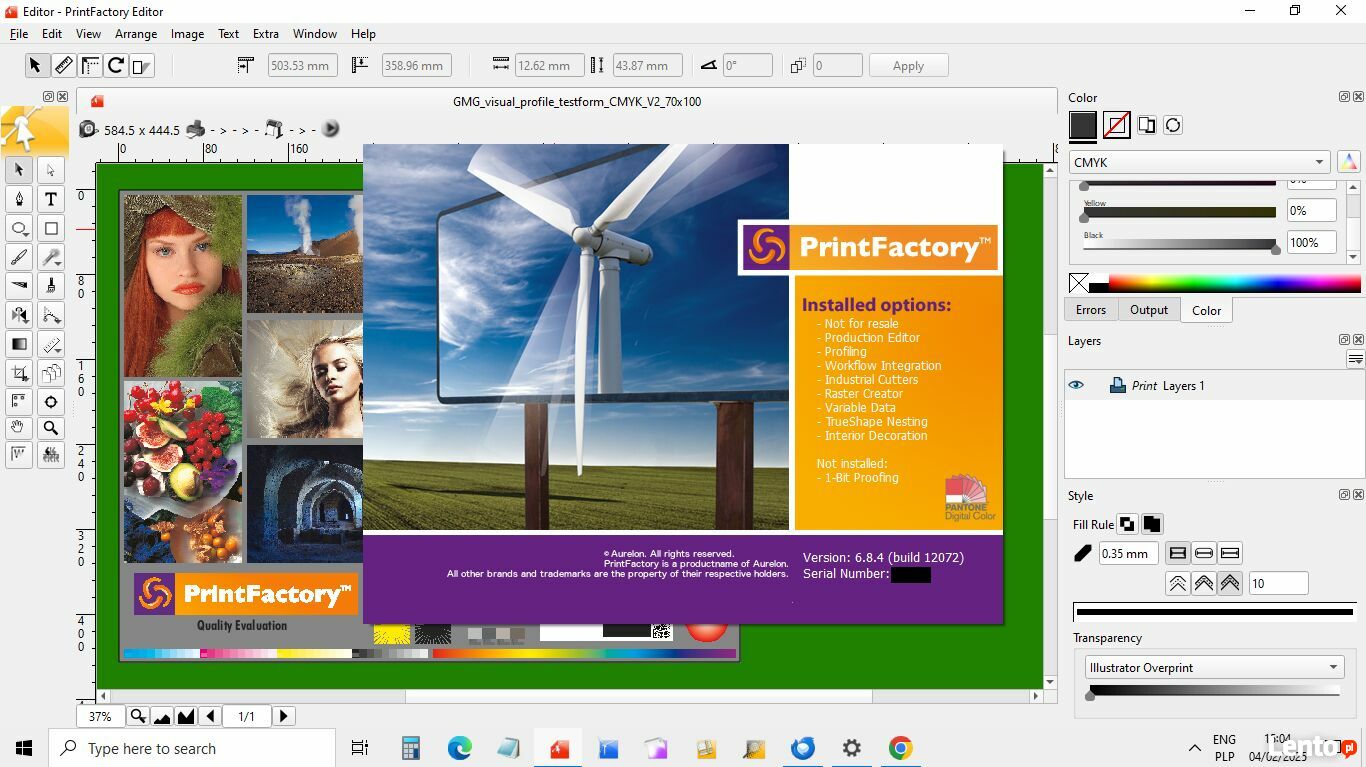Select the Pen tool in the toolbox
Screen dimensions: 1366x767
(x=19, y=199)
